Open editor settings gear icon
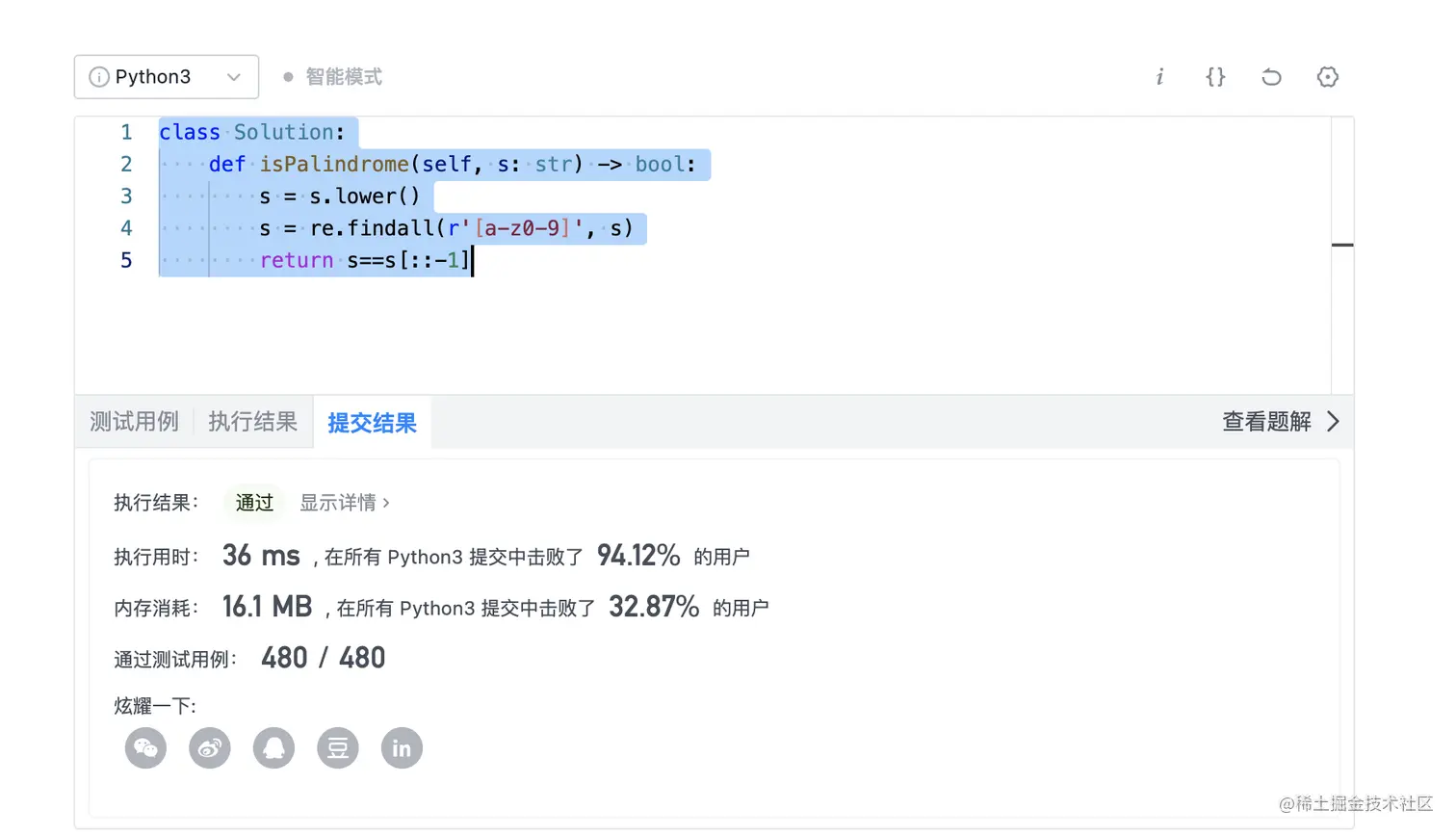Viewport: 1456px width, 836px height. tap(1328, 77)
